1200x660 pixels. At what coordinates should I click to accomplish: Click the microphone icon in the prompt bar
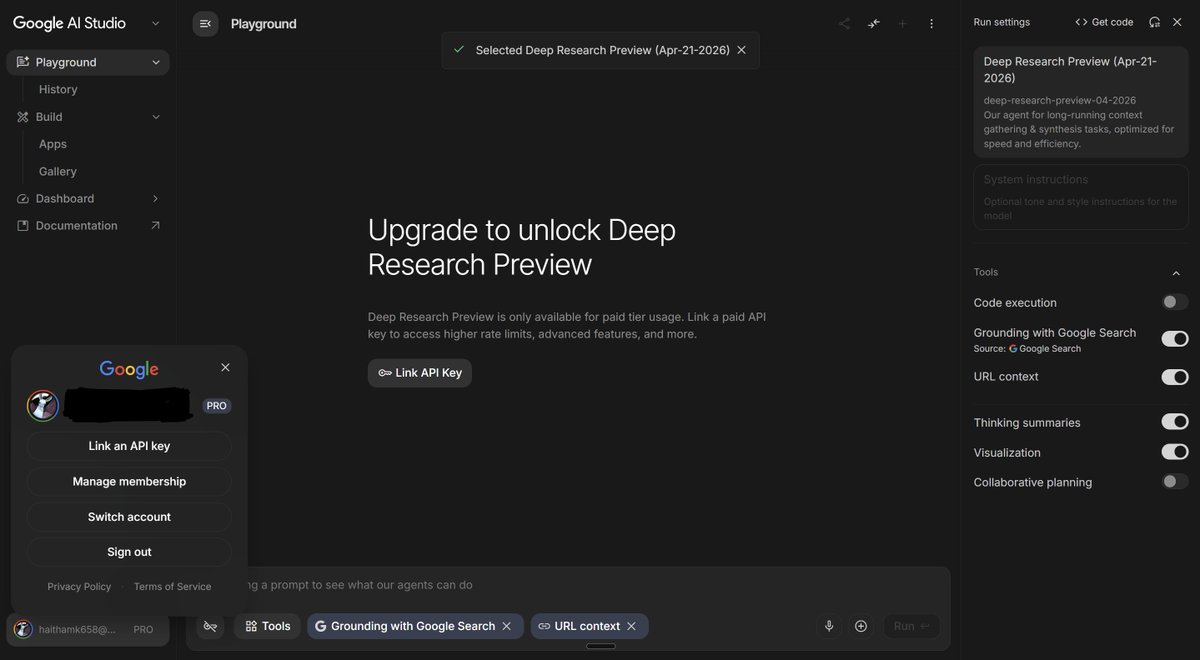tap(829, 626)
